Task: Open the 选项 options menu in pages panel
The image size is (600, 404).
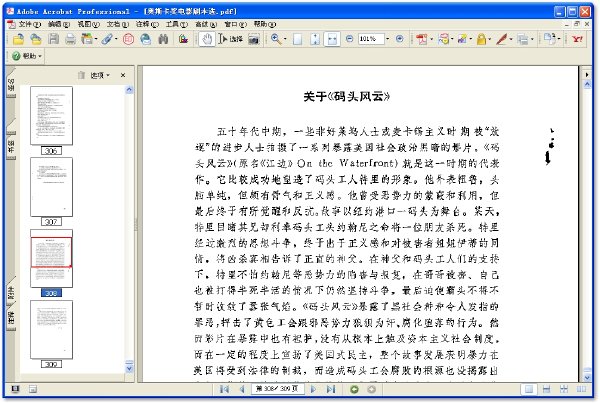Action: pyautogui.click(x=100, y=75)
